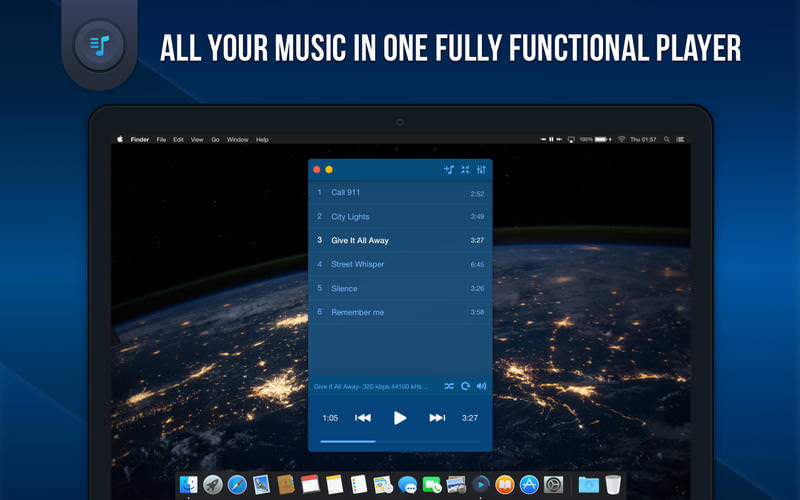Image resolution: width=800 pixels, height=500 pixels.
Task: Select track 6 "Remember me"
Action: (401, 312)
